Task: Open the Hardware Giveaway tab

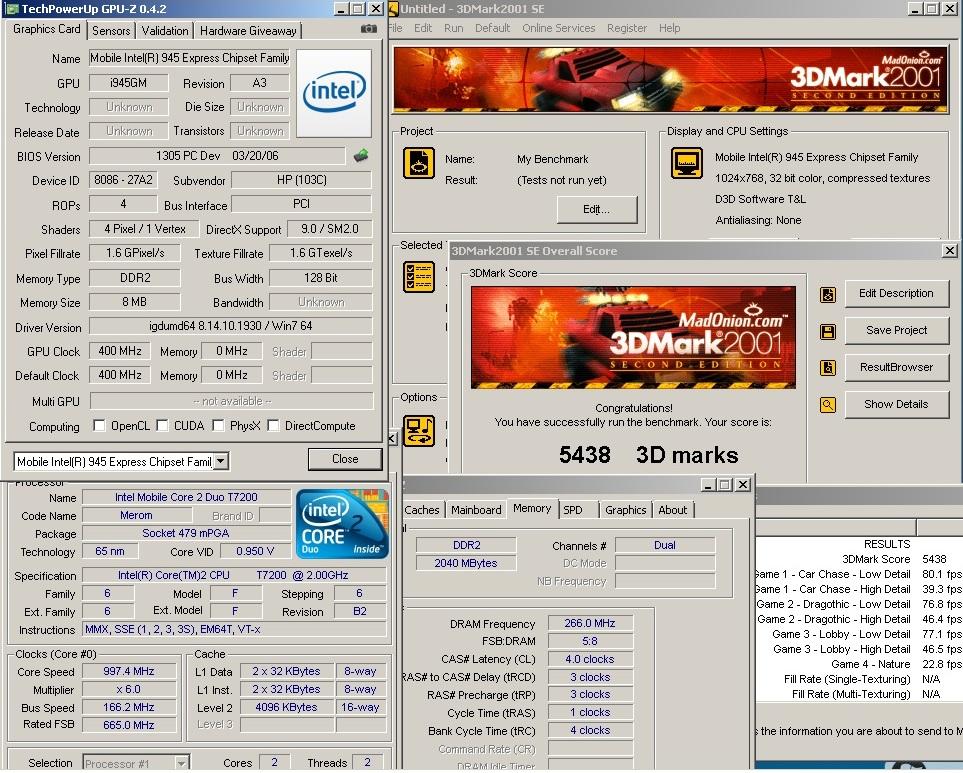Action: pos(248,31)
